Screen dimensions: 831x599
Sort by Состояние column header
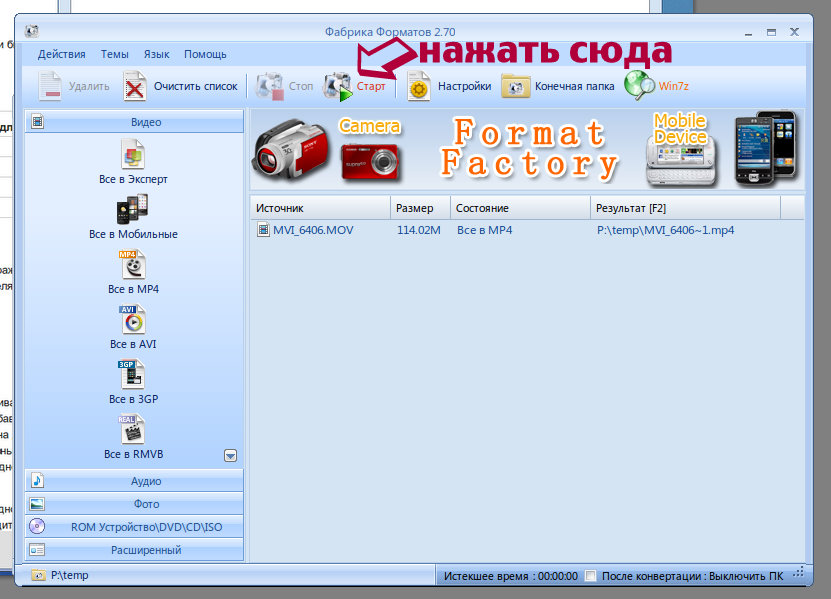[x=520, y=208]
